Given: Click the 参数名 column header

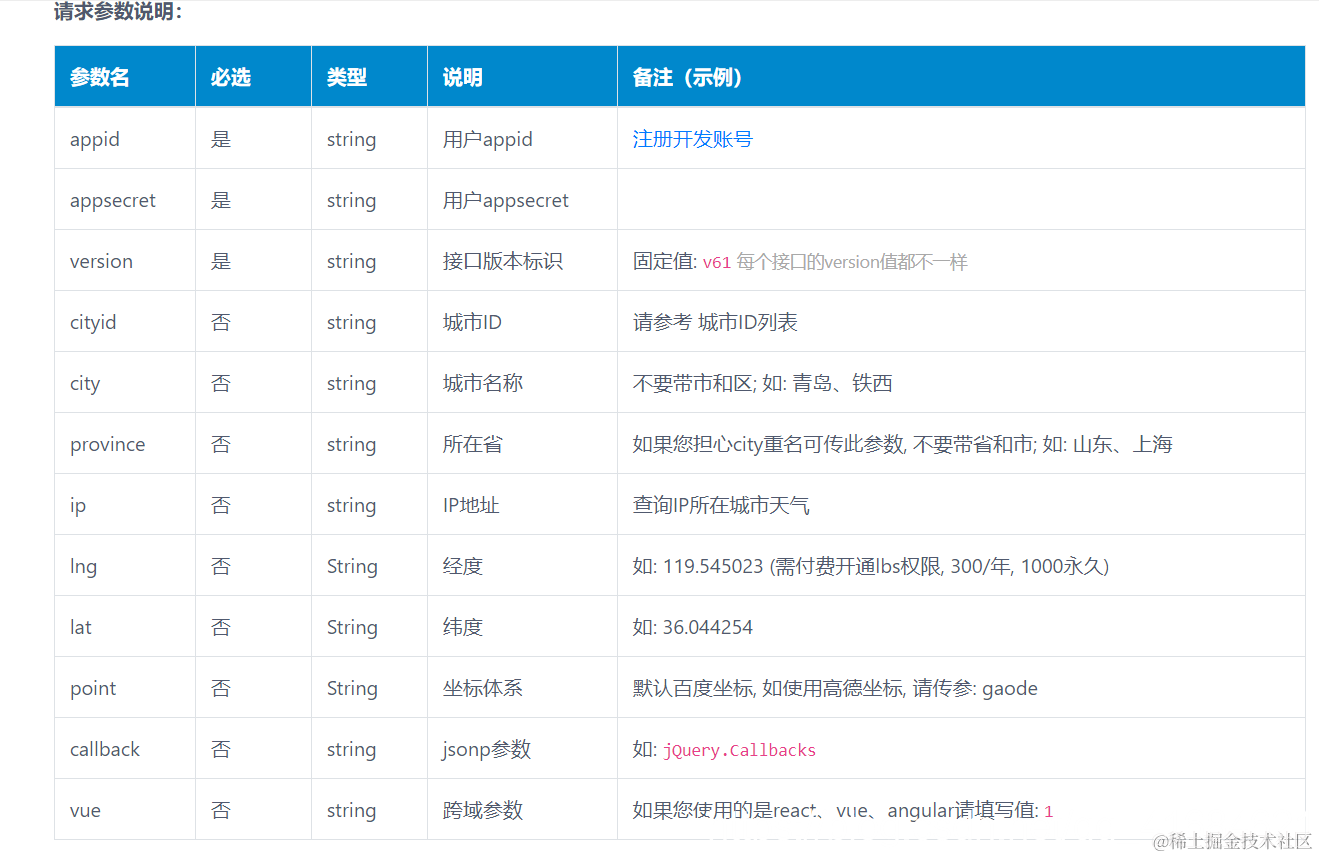Looking at the screenshot, I should click(99, 76).
